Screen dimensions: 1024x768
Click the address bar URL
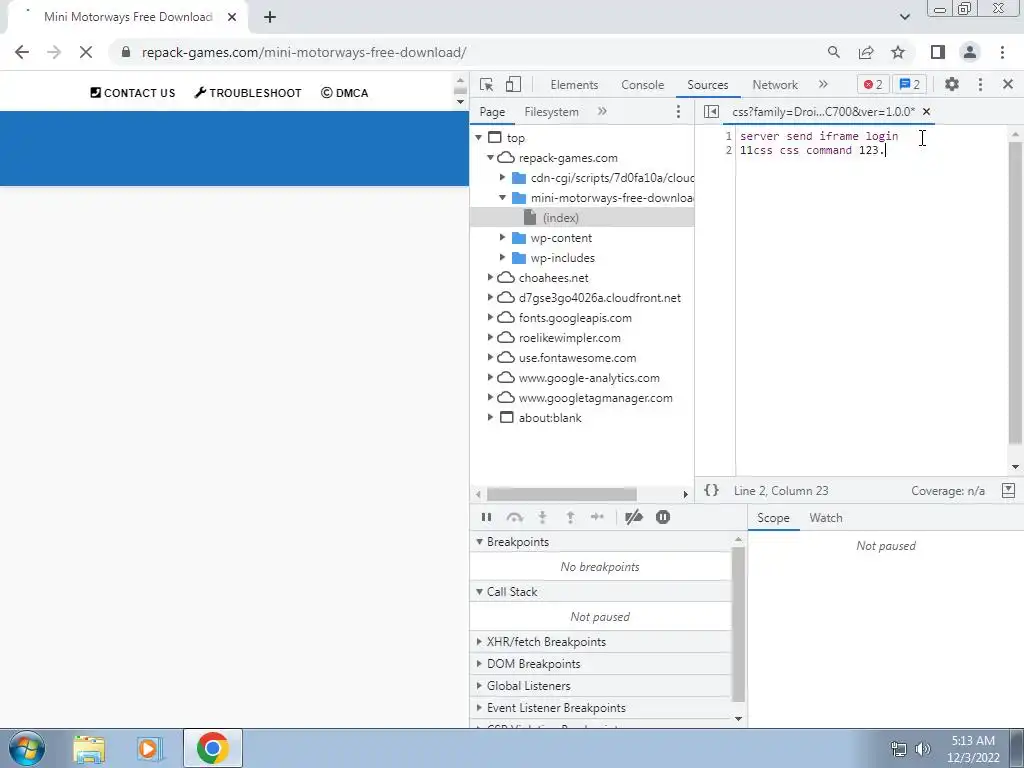click(304, 52)
